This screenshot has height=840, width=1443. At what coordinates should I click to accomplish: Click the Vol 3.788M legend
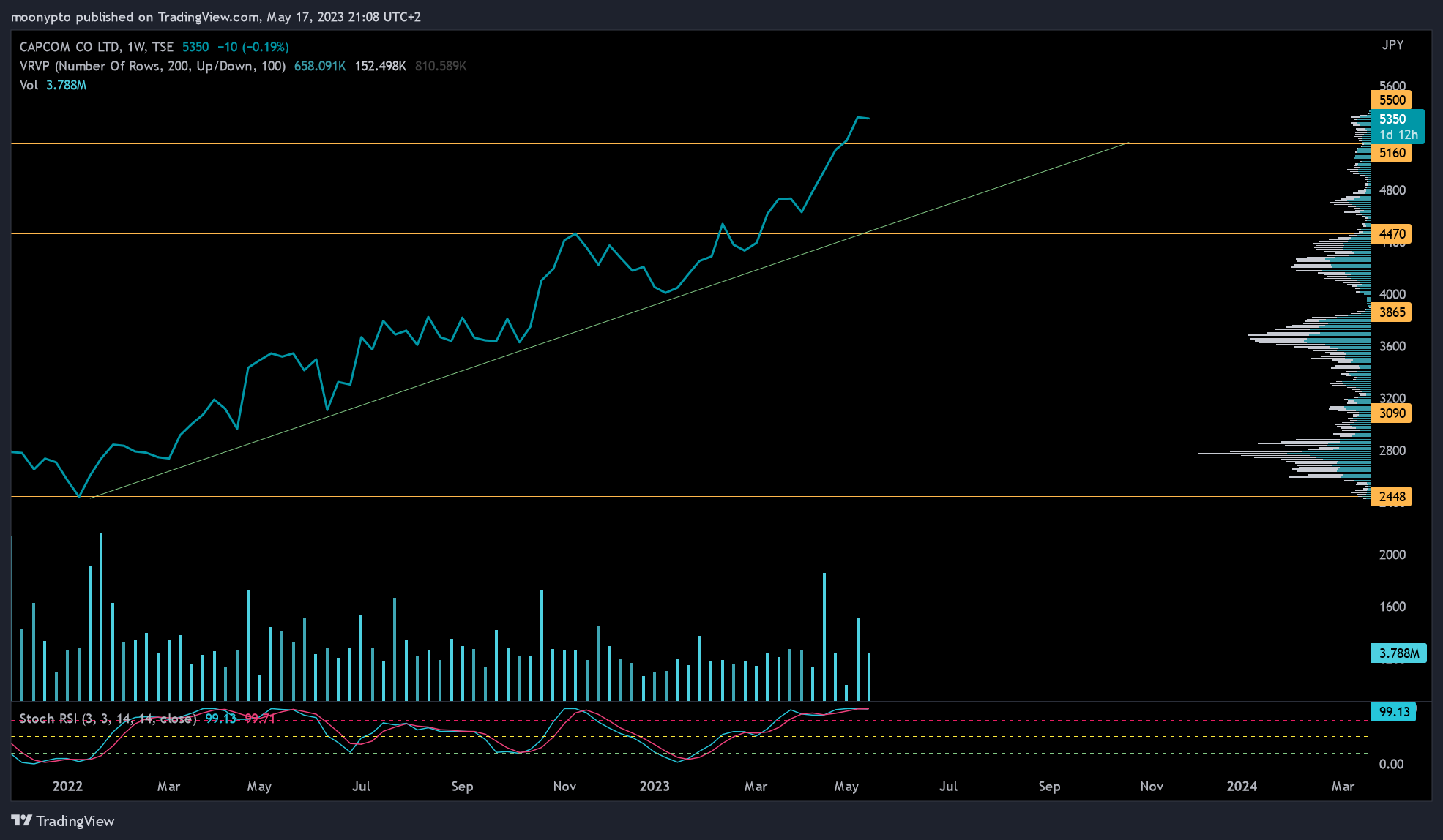point(53,85)
